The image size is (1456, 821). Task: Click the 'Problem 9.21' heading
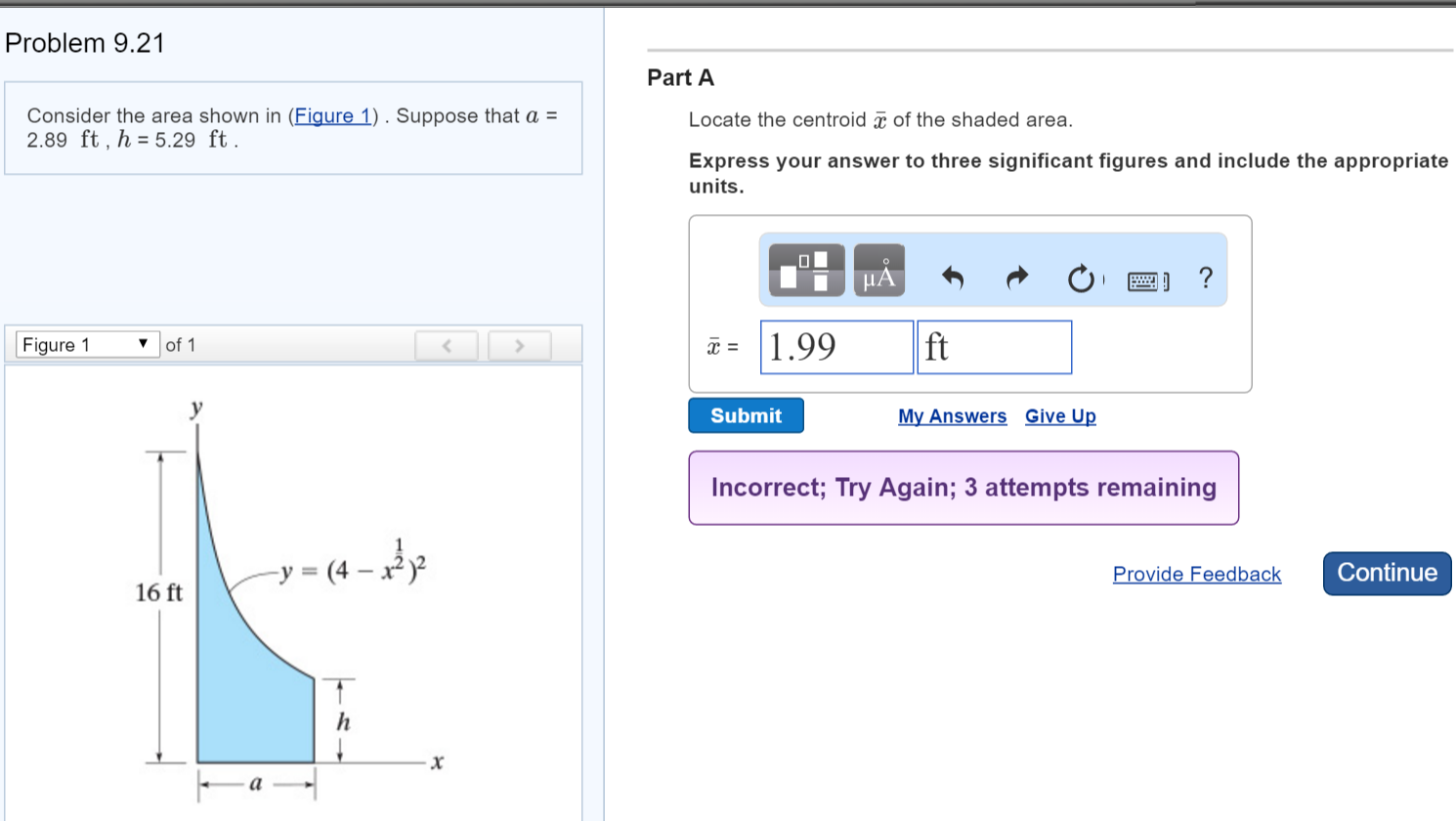pyautogui.click(x=85, y=43)
